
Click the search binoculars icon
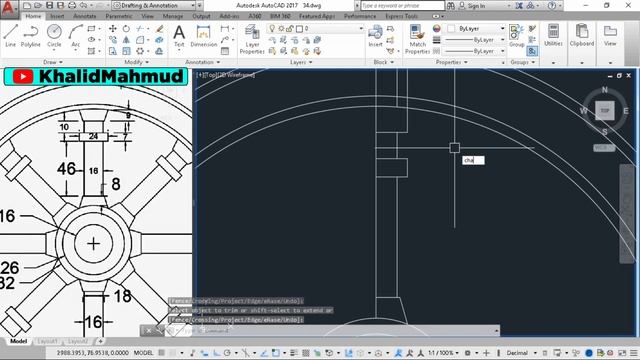451,6
